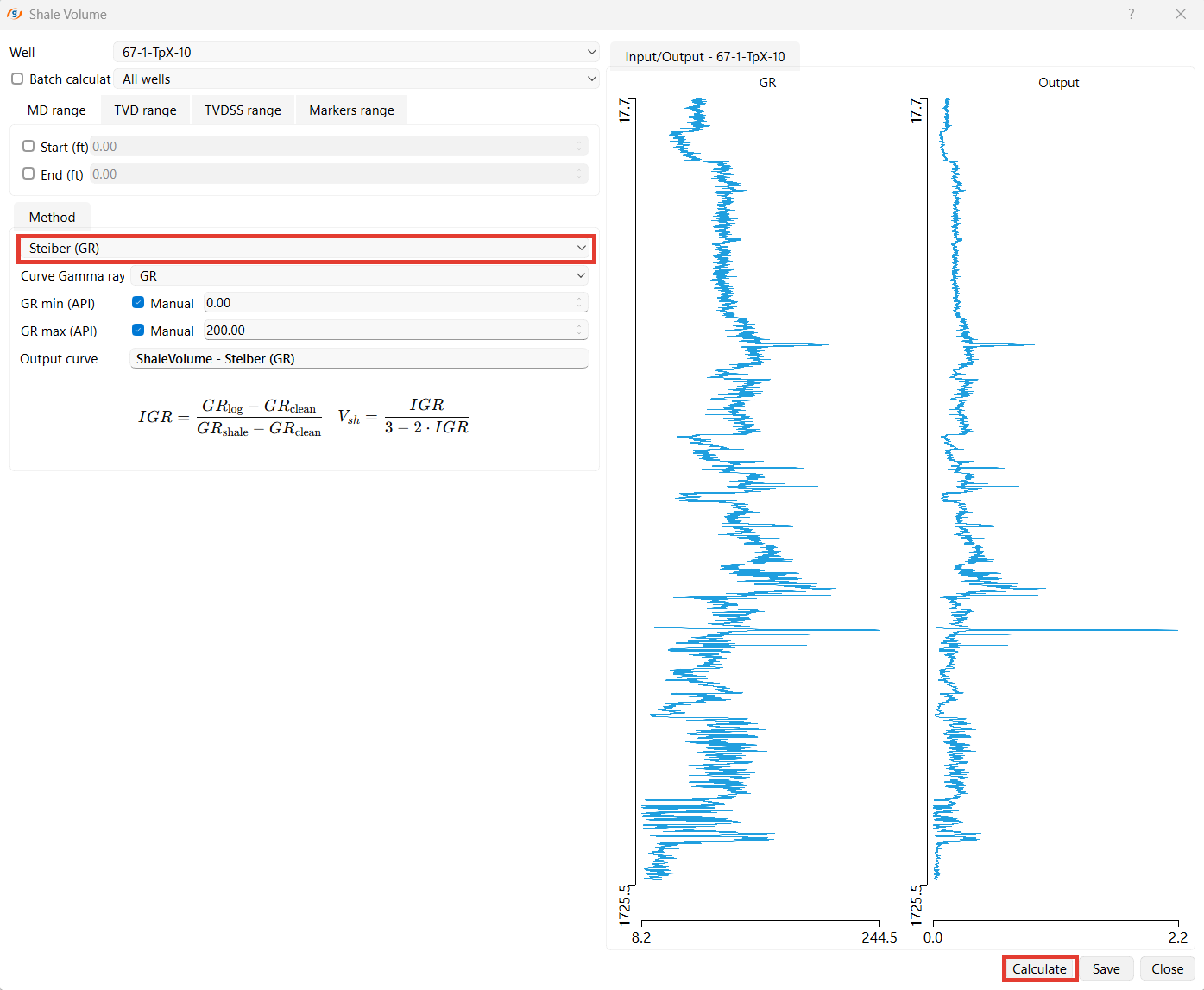Disable Manual mode for GR max
This screenshot has width=1204, height=990.
click(138, 330)
